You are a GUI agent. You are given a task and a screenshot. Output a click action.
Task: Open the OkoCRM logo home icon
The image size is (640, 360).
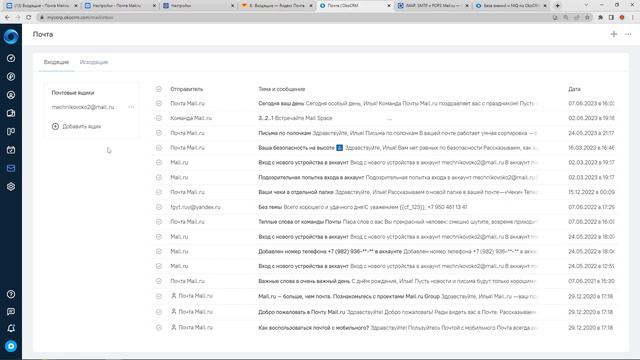pyautogui.click(x=11, y=37)
